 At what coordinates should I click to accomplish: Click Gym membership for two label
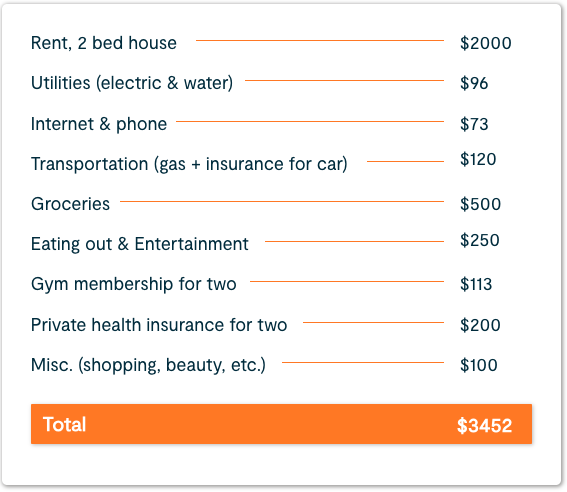[134, 284]
